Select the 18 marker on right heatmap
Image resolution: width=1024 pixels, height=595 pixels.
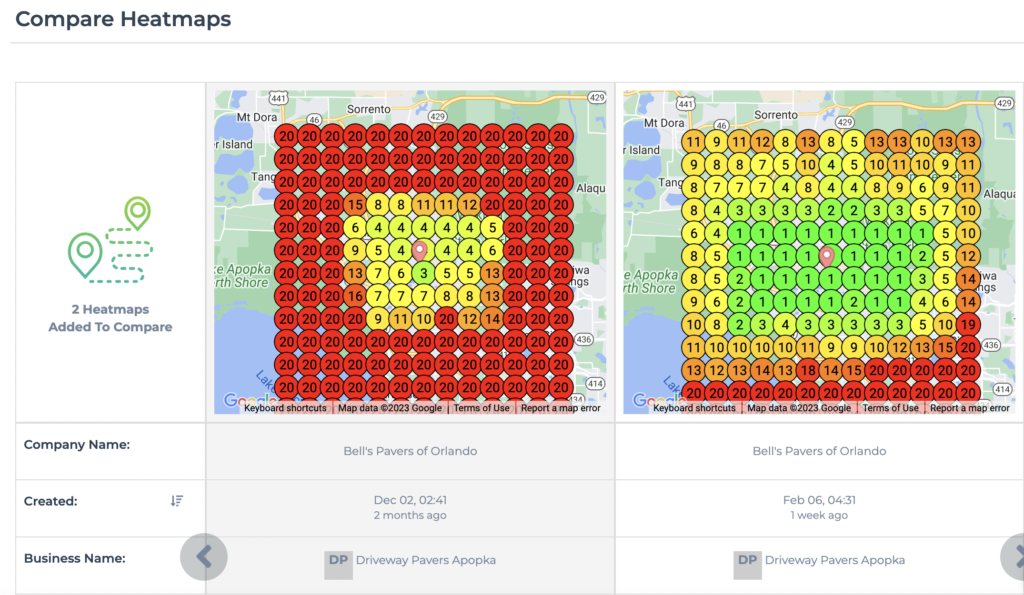pos(806,371)
